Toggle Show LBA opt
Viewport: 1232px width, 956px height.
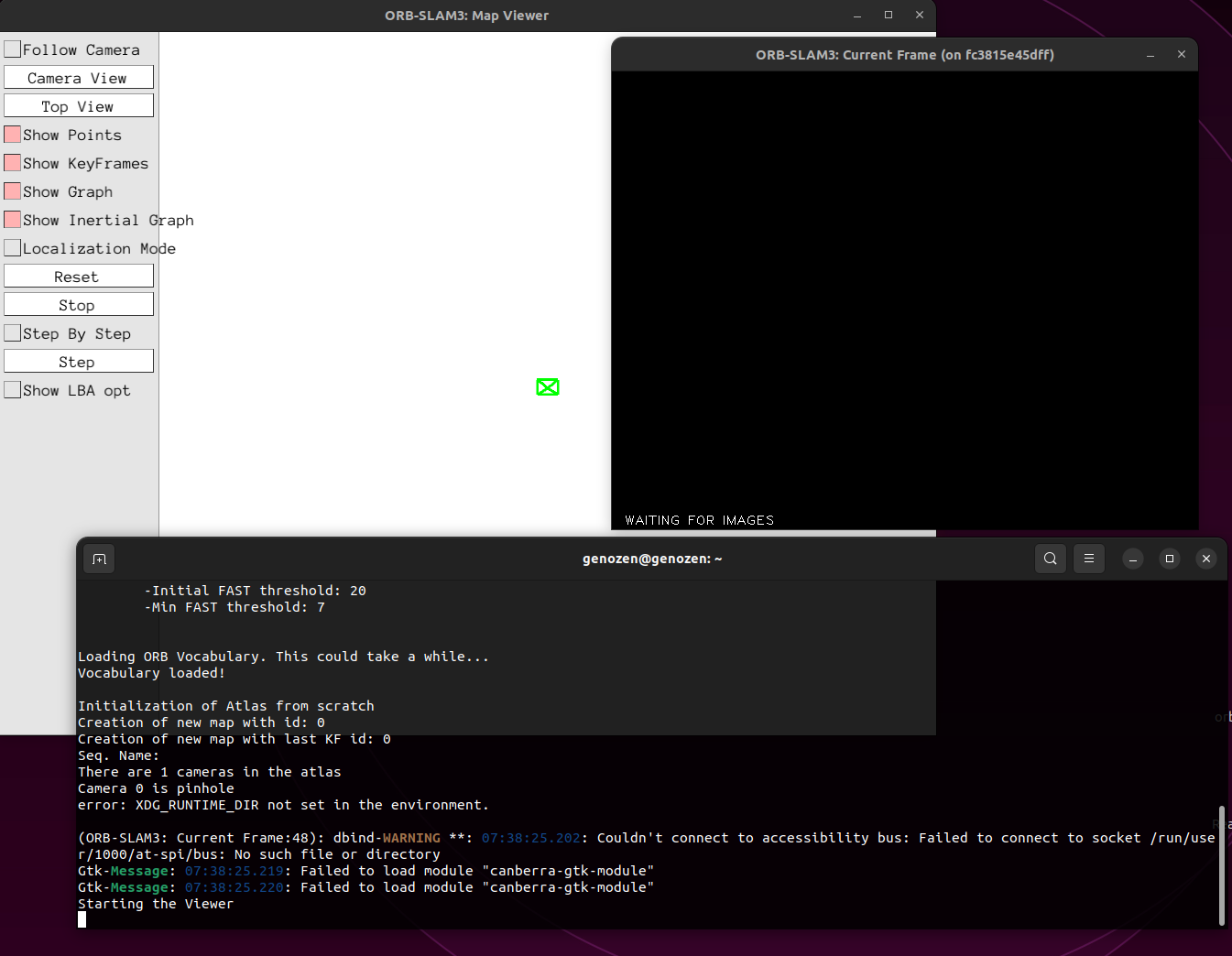[x=12, y=389]
